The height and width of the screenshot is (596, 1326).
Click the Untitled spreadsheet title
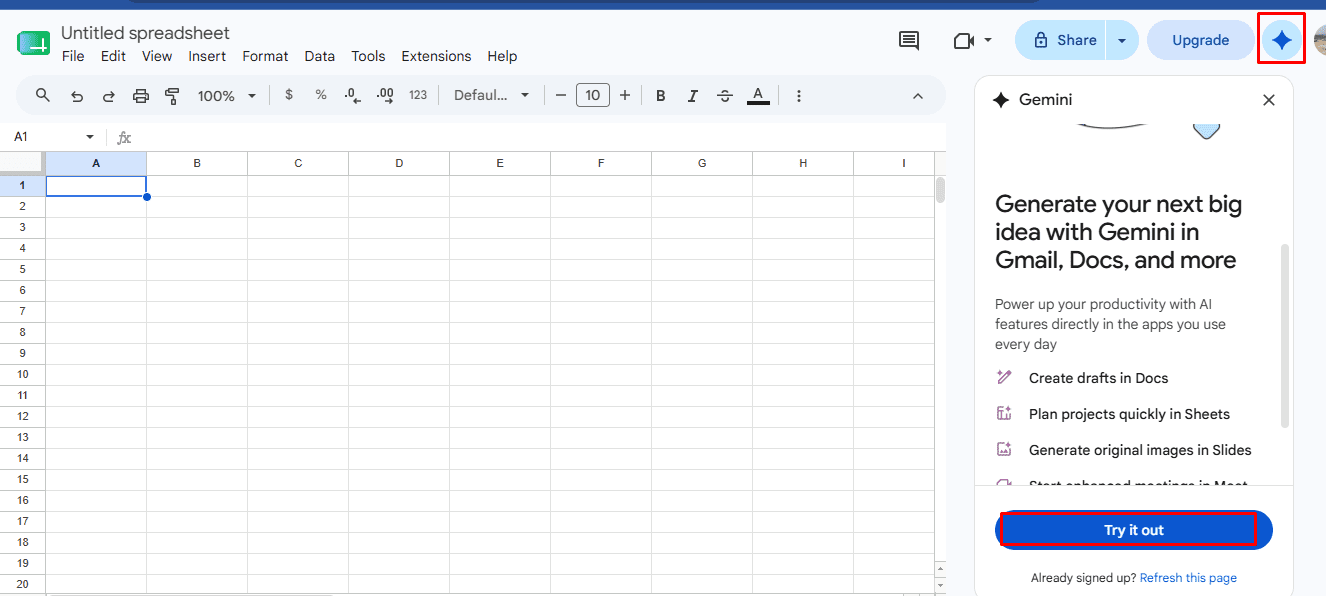[x=145, y=34]
